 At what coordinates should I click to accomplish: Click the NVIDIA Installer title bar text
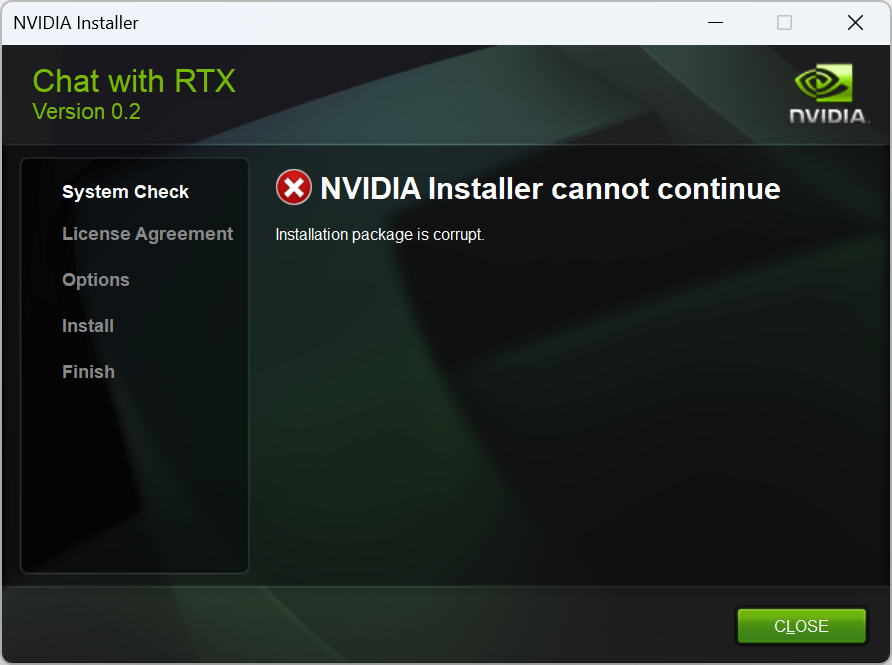pos(76,23)
